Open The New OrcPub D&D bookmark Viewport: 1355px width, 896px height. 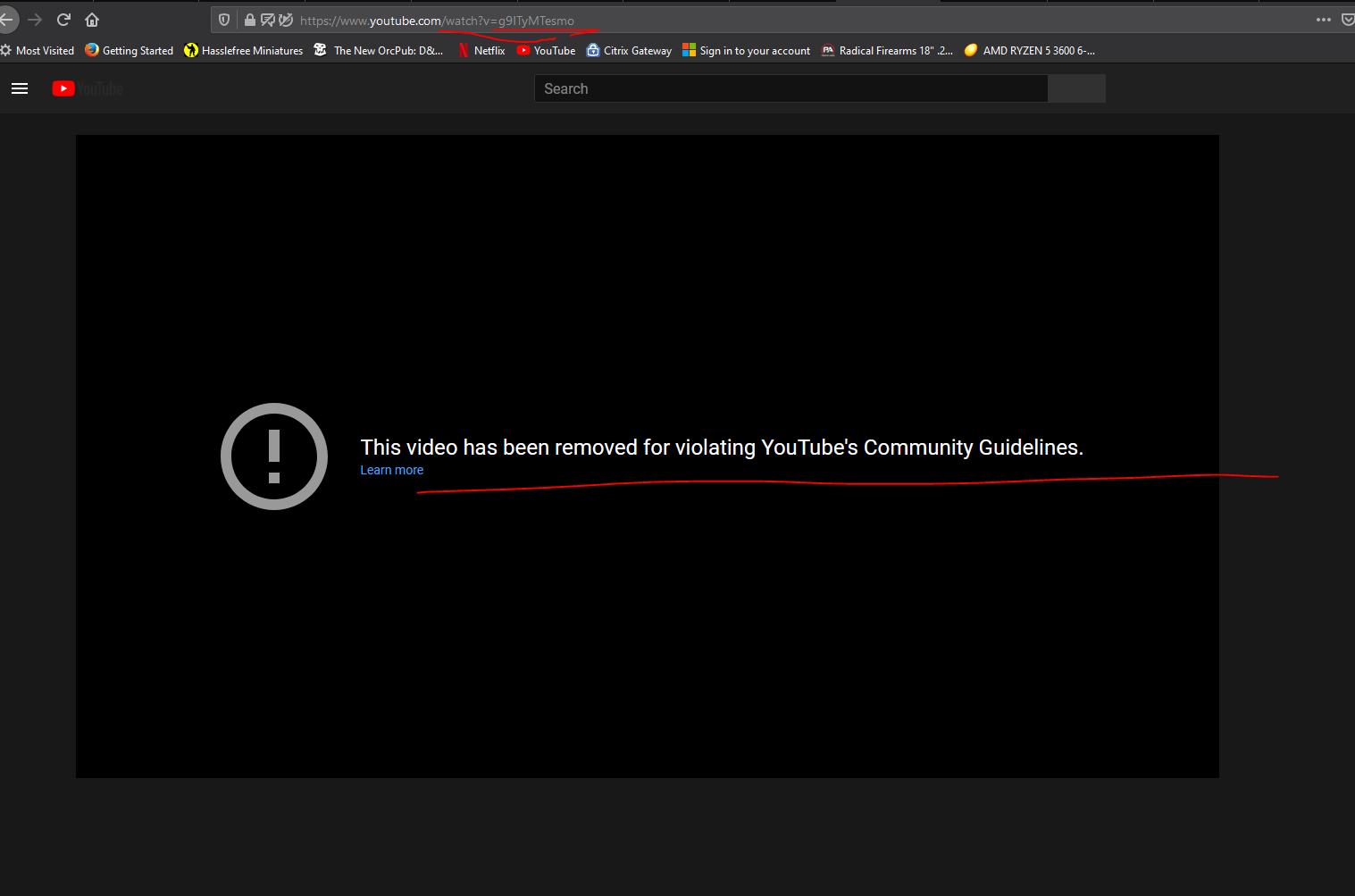379,51
